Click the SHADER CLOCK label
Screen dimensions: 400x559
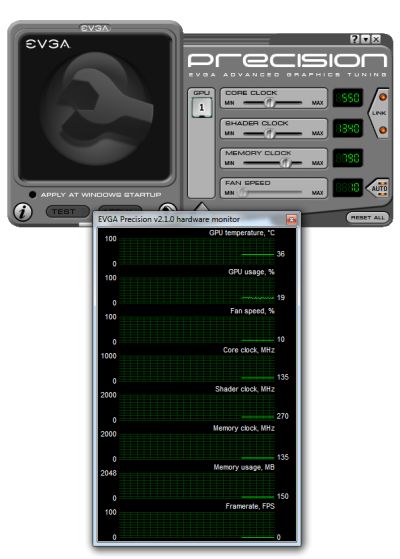click(x=257, y=123)
